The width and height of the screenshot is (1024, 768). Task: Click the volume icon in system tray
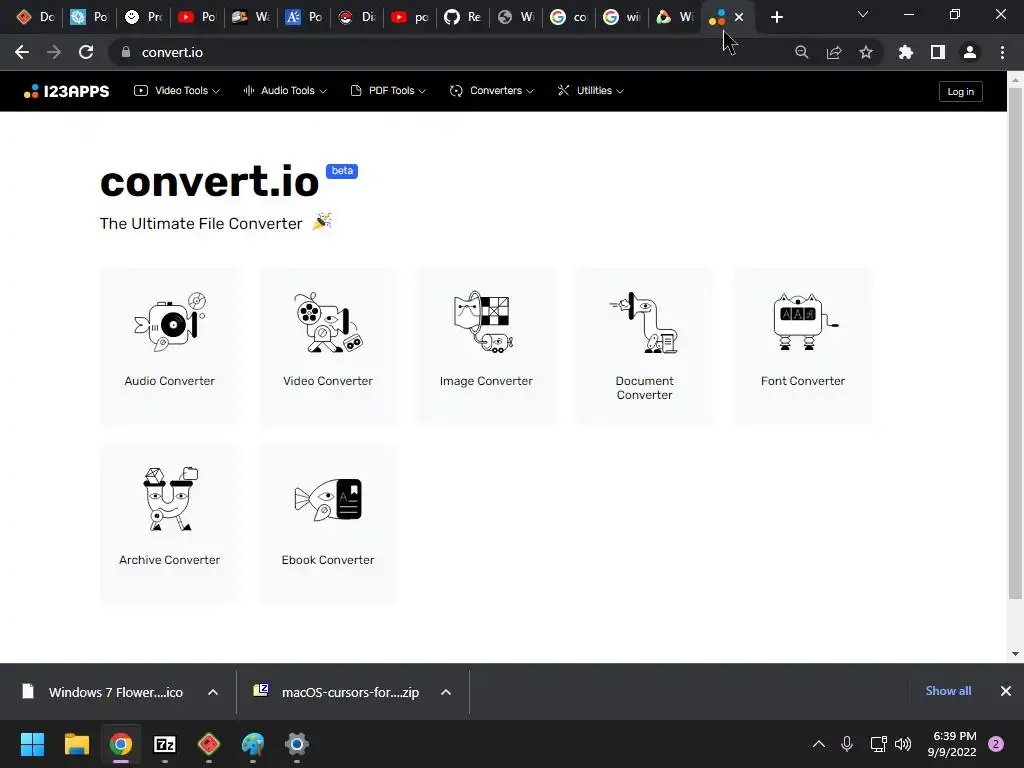(903, 744)
